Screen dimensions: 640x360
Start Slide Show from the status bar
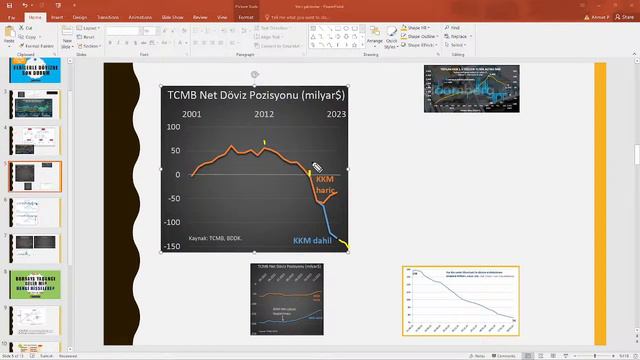(566, 356)
